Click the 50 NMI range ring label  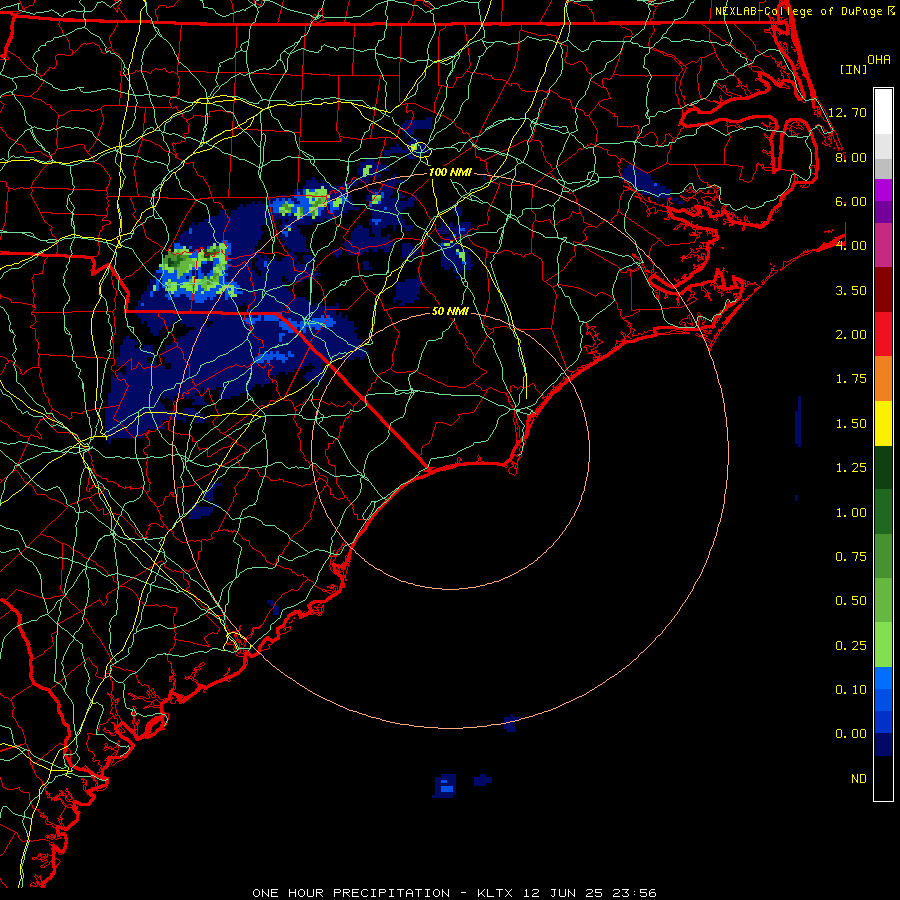[x=450, y=311]
